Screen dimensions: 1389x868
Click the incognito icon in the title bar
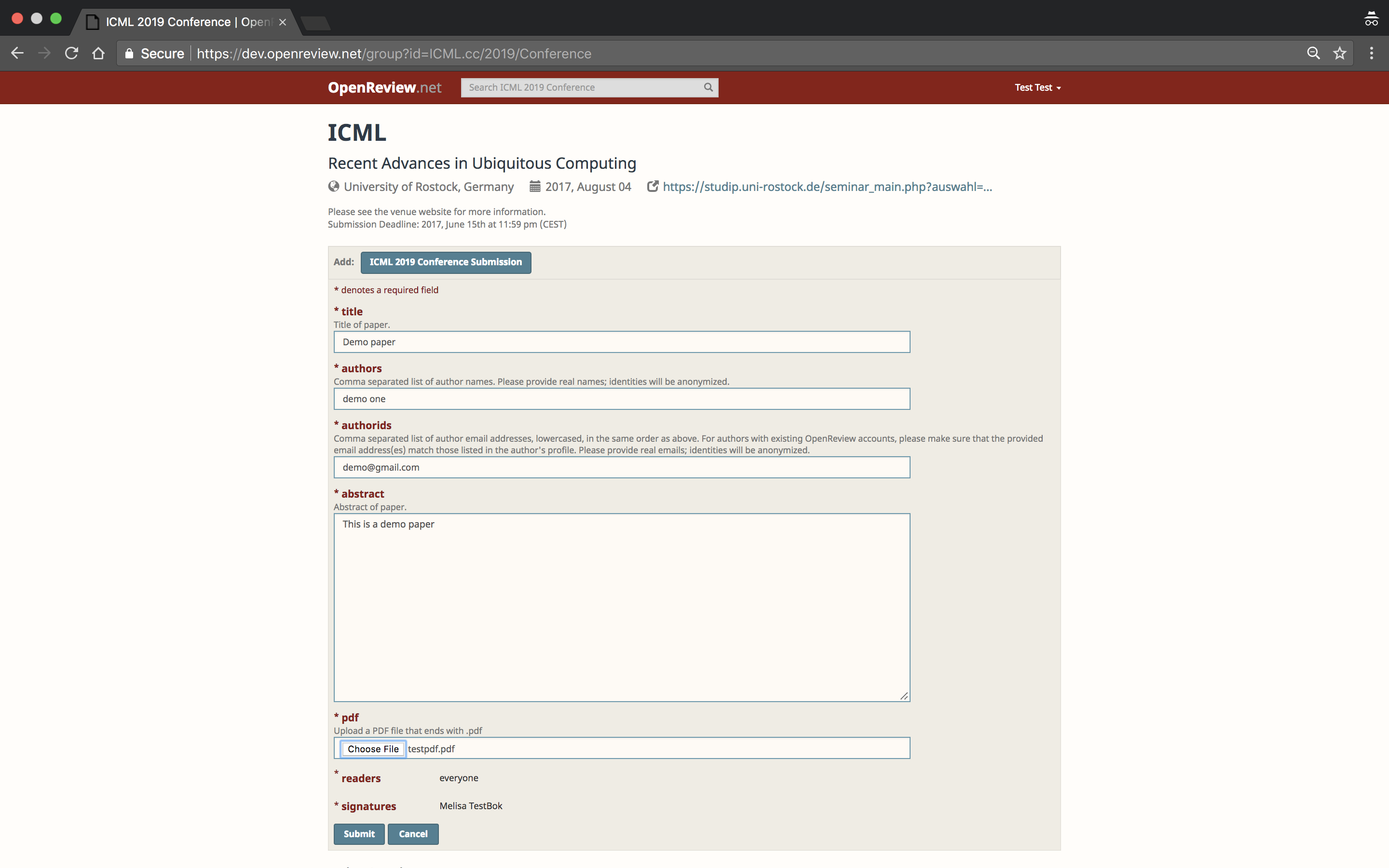tap(1371, 19)
